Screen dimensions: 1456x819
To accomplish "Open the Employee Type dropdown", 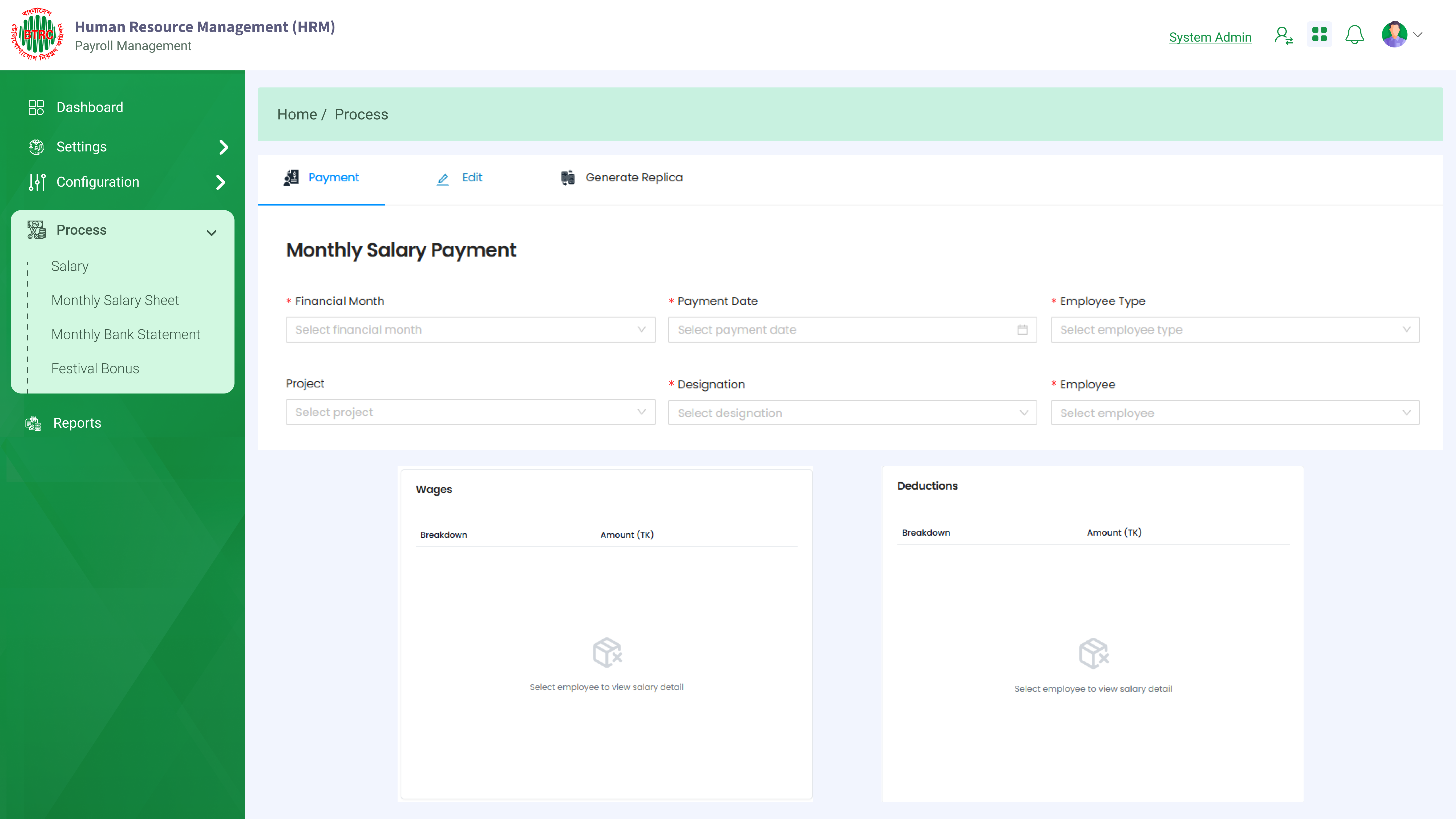I will 1235,330.
